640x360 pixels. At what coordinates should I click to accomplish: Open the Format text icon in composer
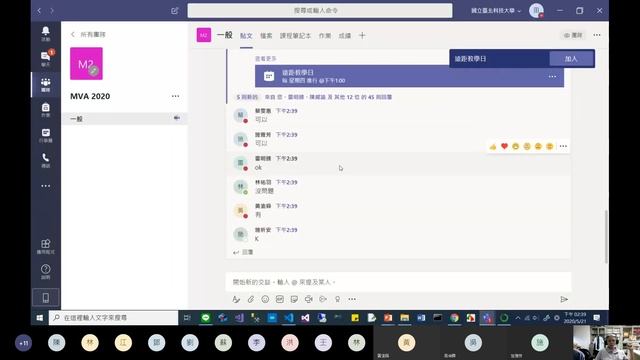[236, 299]
